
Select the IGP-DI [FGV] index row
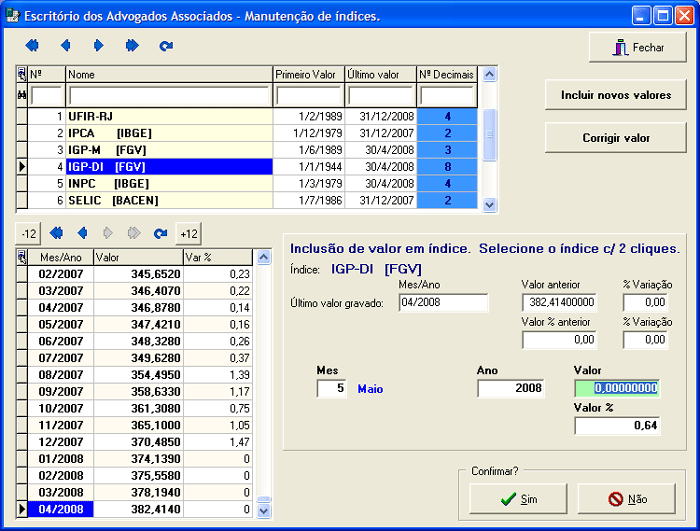point(246,167)
